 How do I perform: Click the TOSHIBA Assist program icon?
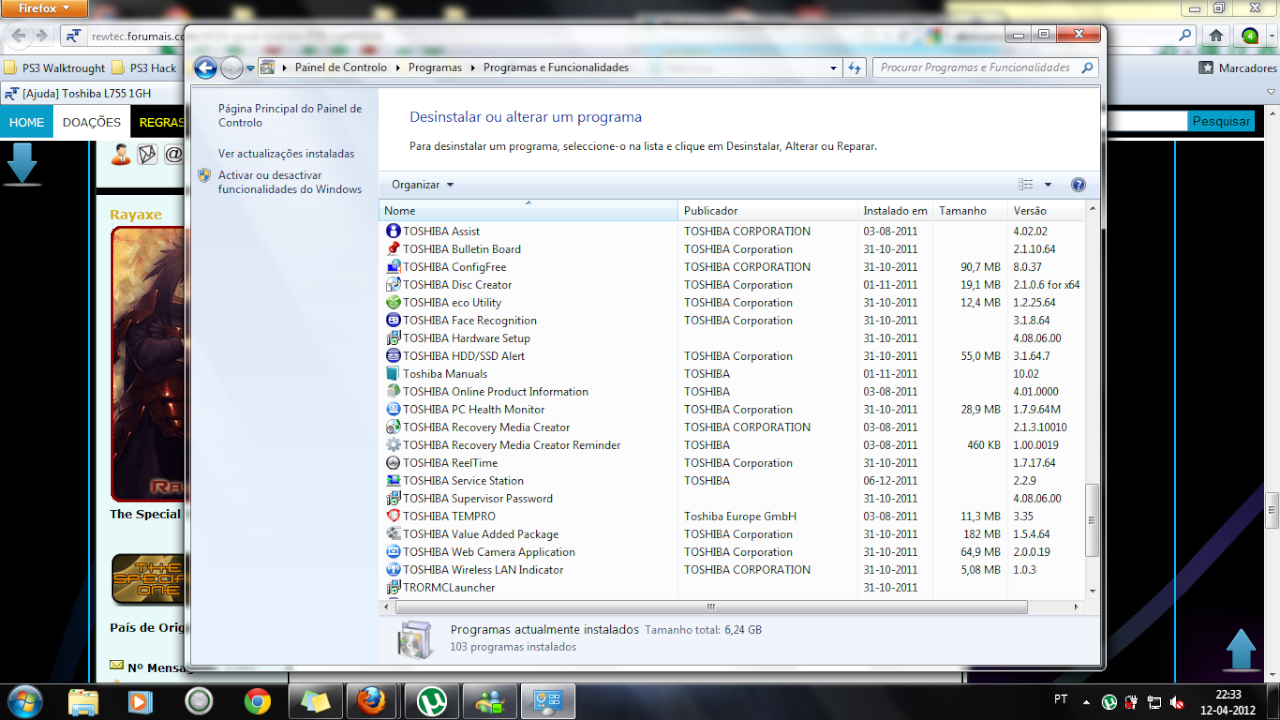click(x=393, y=231)
